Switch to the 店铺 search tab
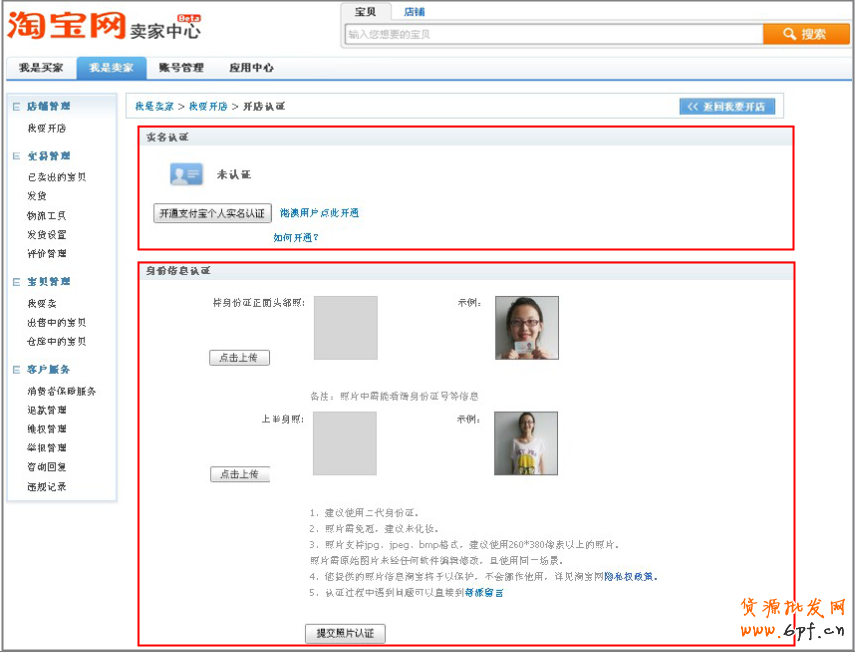 [x=414, y=11]
